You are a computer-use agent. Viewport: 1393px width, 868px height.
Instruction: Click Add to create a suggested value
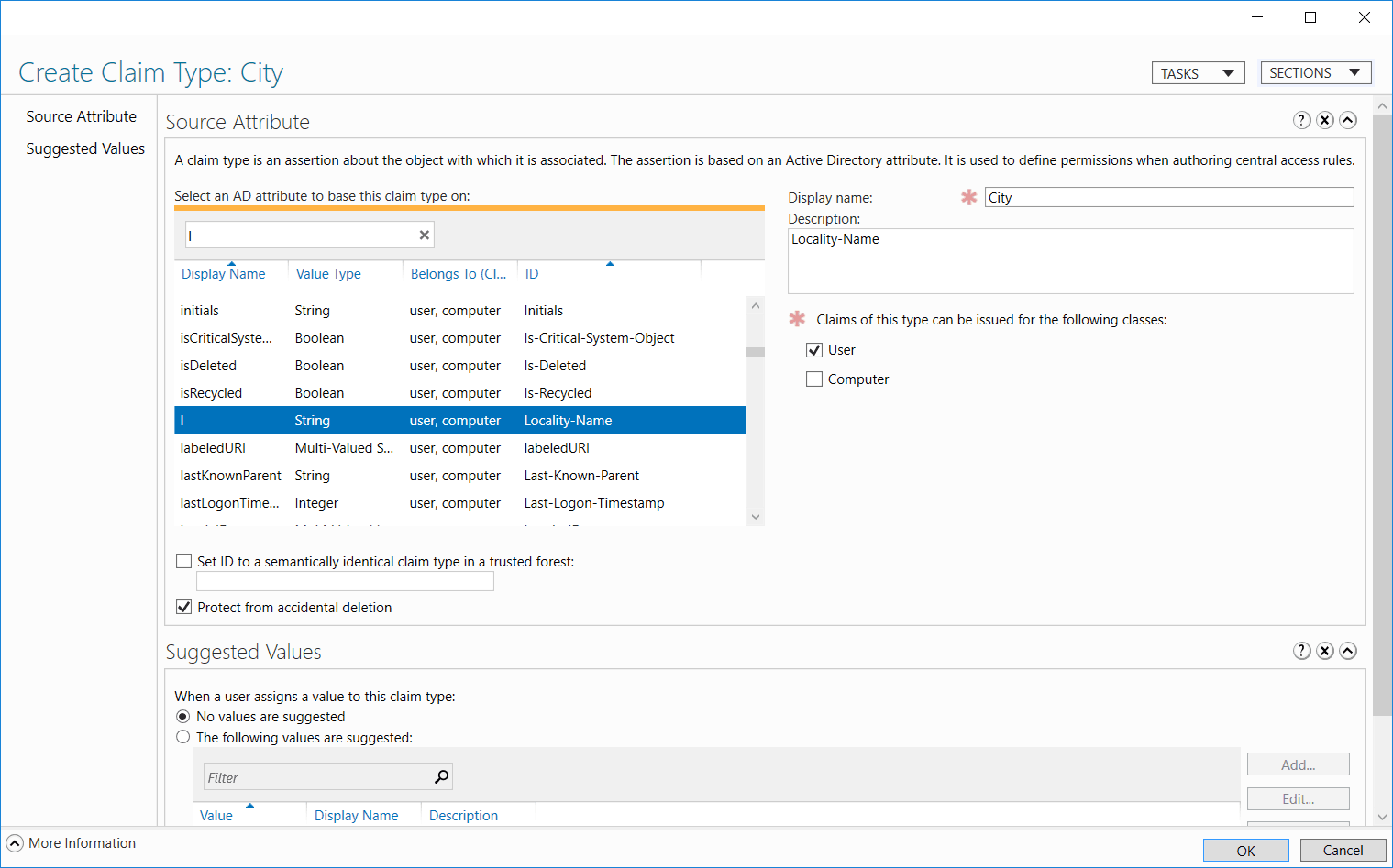click(x=1298, y=764)
